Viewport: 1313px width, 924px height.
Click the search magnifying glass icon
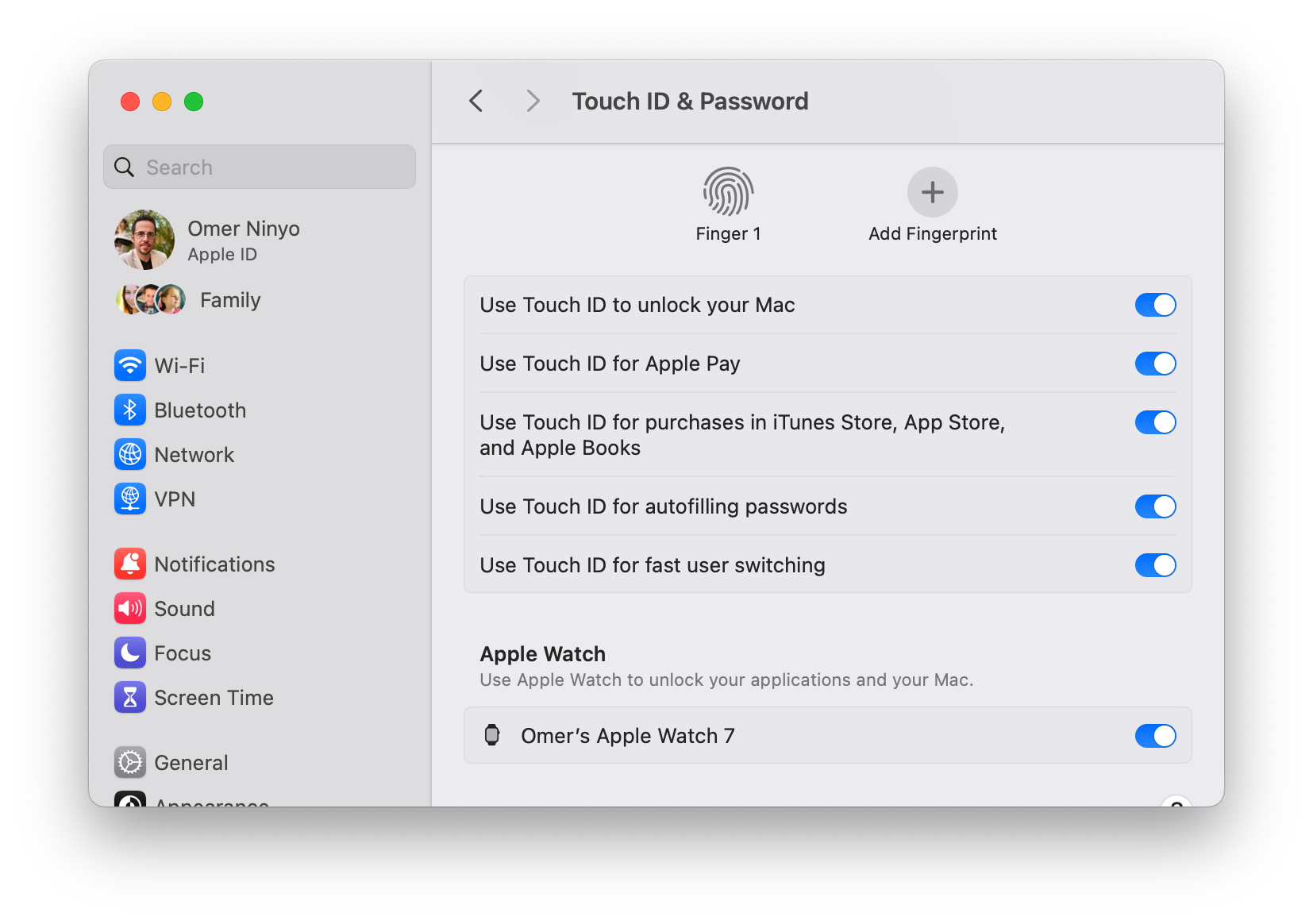(125, 167)
